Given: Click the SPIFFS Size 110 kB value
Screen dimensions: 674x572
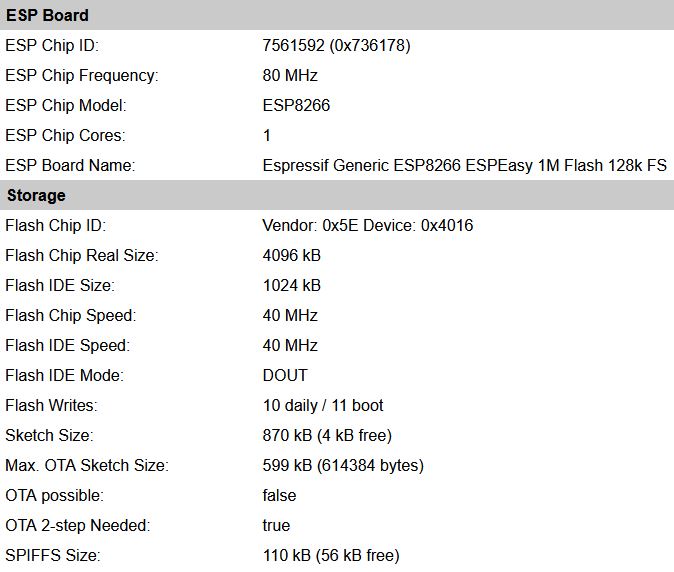Looking at the screenshot, I should pos(331,555).
